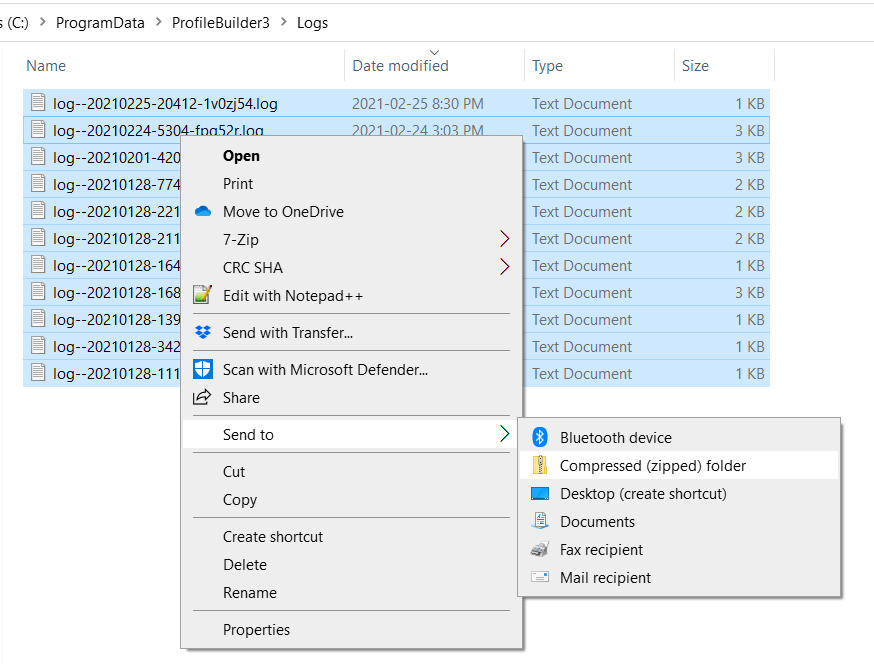The height and width of the screenshot is (664, 874).
Task: Click the Bluetooth icon in submenu
Action: [540, 437]
